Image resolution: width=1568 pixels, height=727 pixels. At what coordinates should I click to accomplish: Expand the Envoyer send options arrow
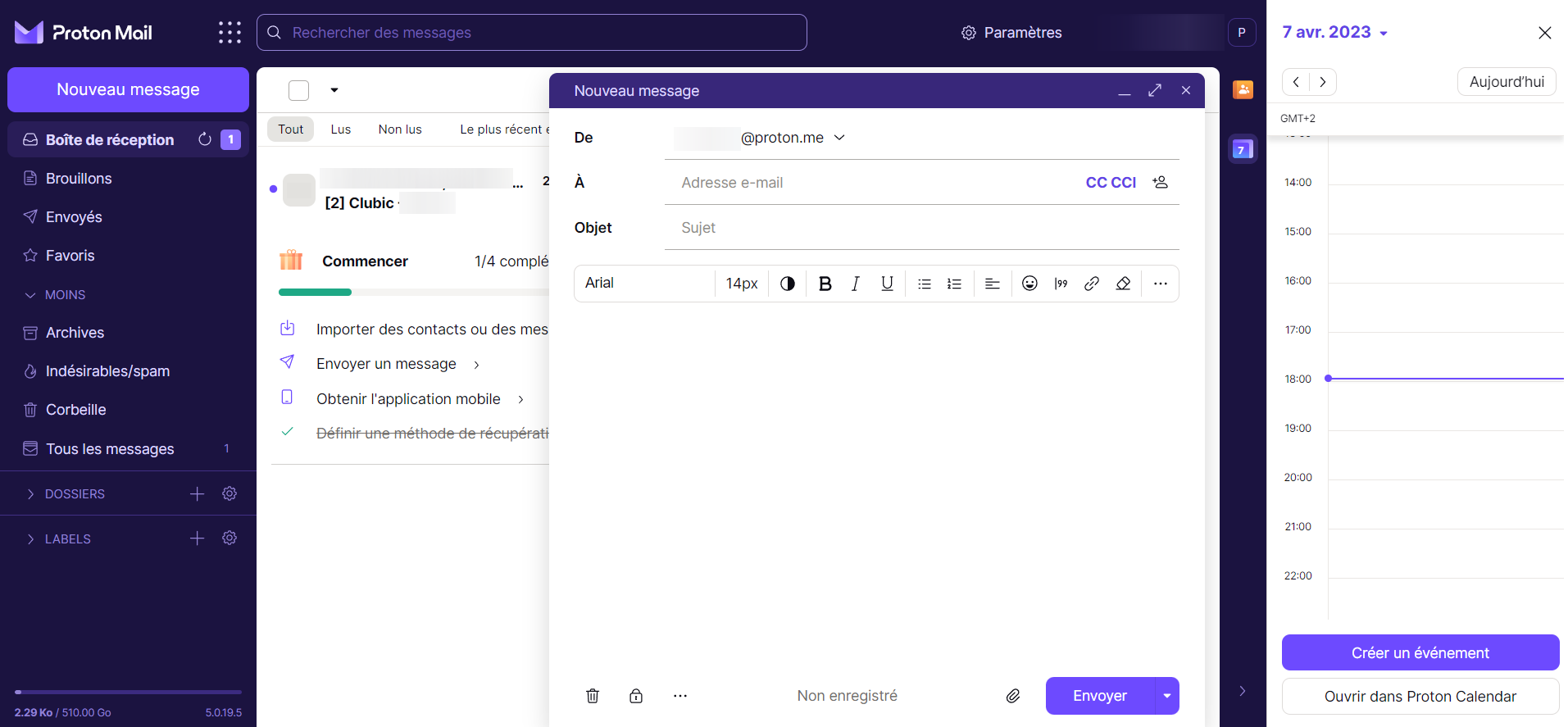pyautogui.click(x=1166, y=696)
